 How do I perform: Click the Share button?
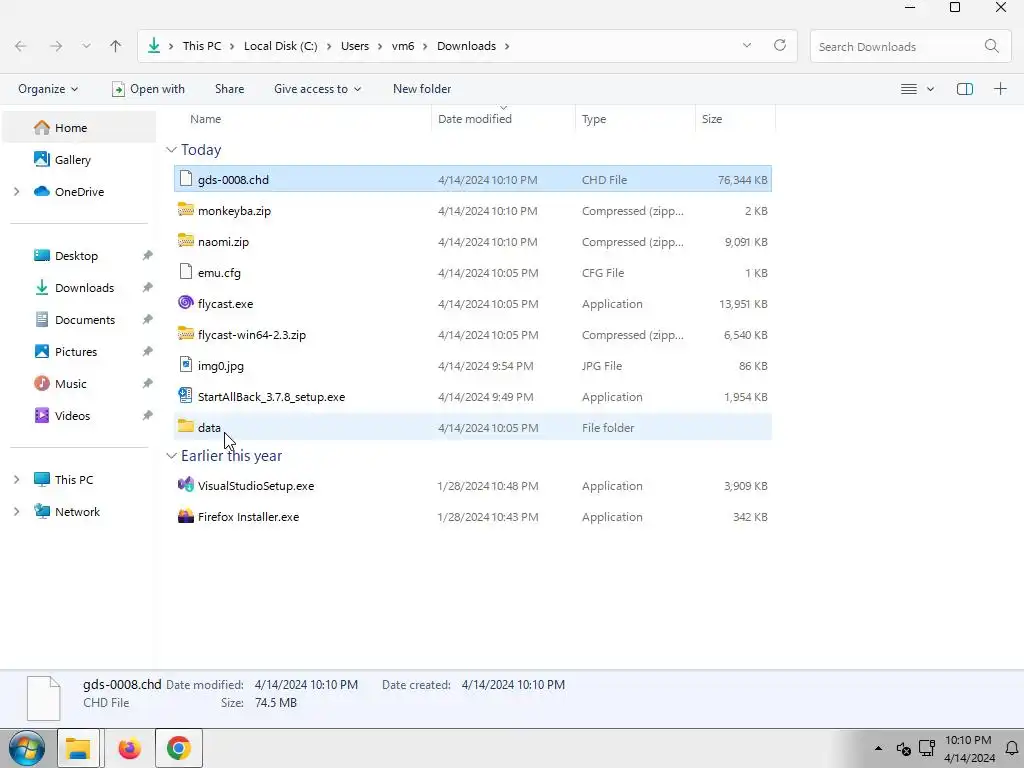(229, 89)
